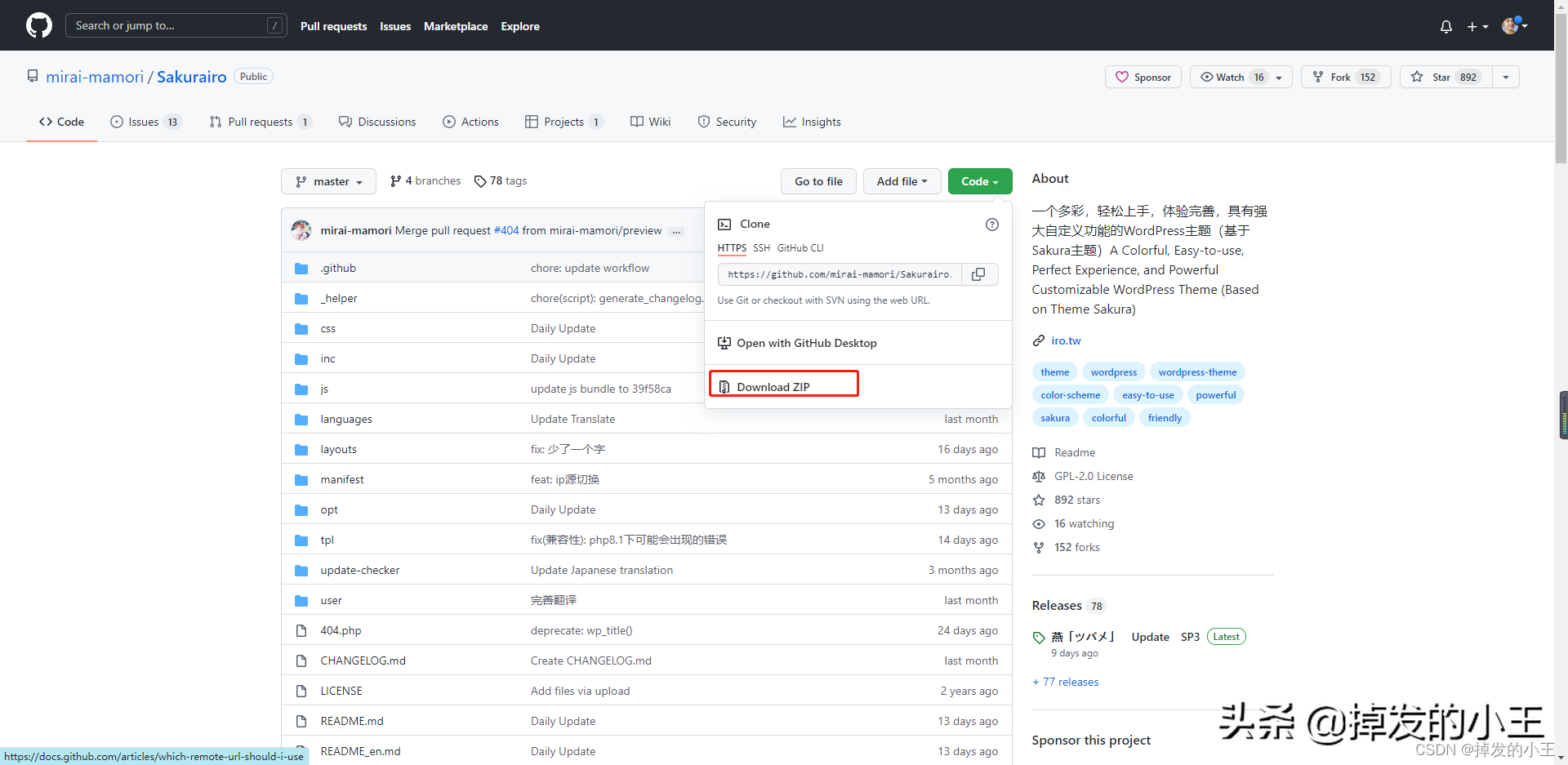Image resolution: width=1568 pixels, height=765 pixels.
Task: Click the .github folder icon
Action: coord(301,268)
